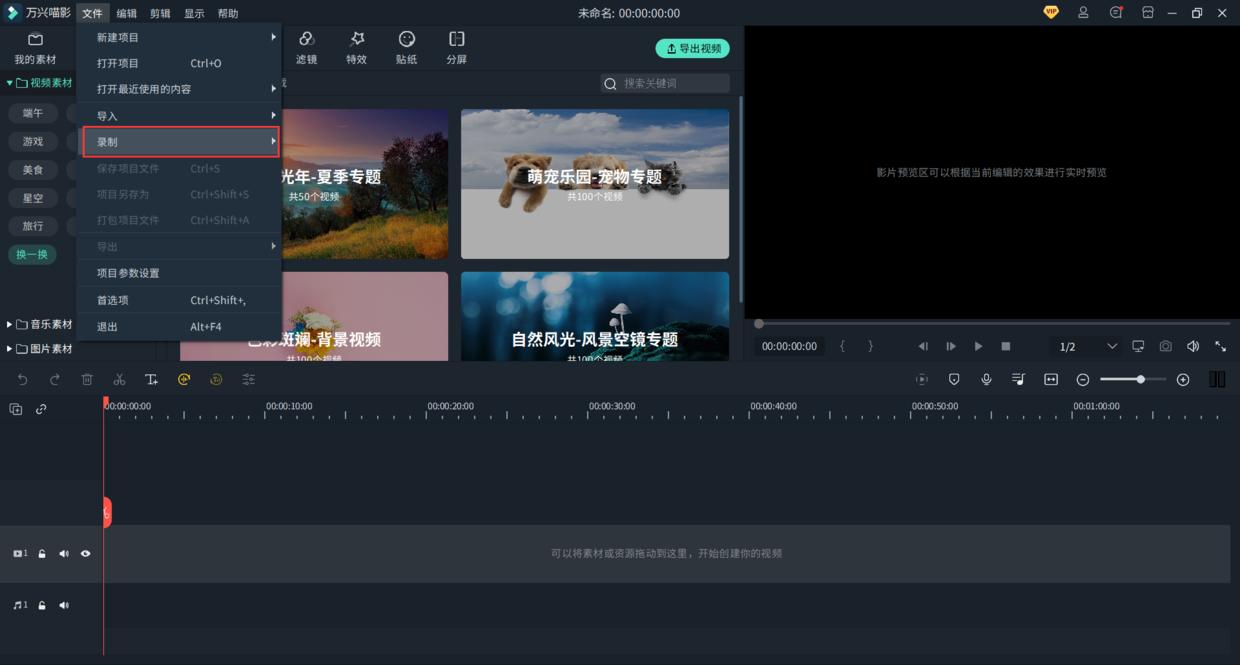The image size is (1240, 665).
Task: Toggle visibility eye on video track 1
Action: click(x=85, y=553)
